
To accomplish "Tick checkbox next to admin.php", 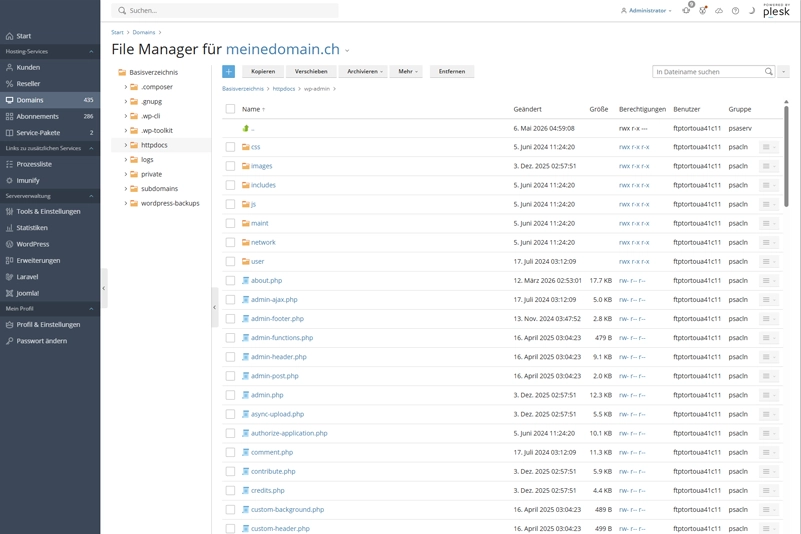I will [x=230, y=395].
